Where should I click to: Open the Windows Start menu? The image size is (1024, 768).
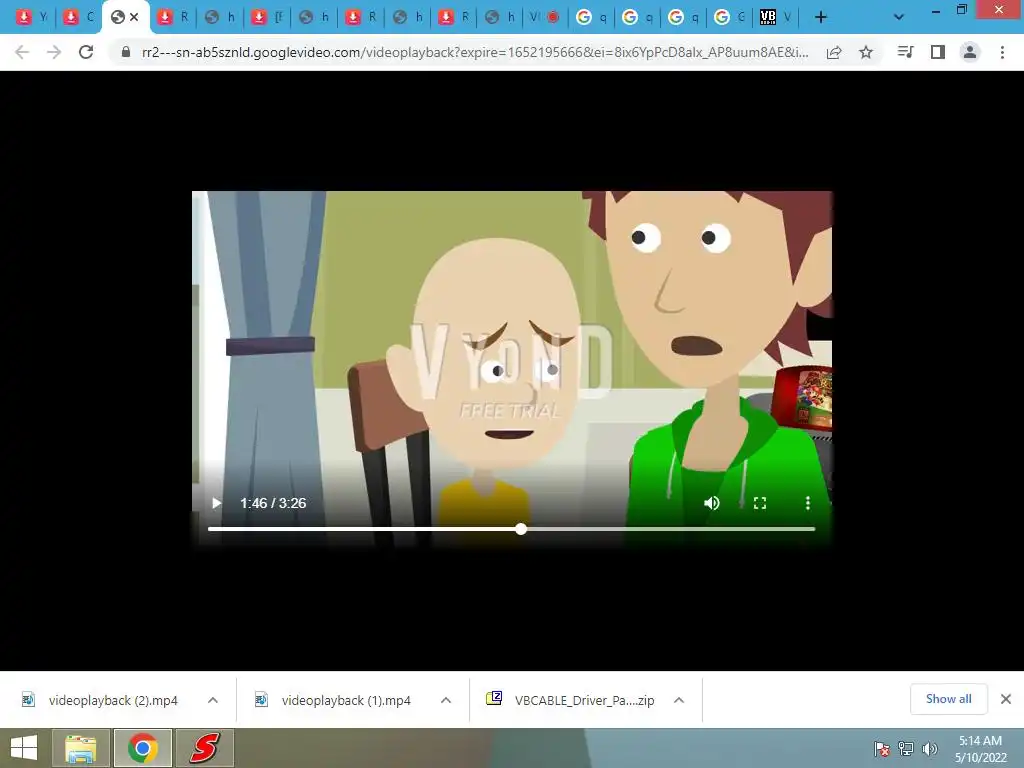coord(24,748)
